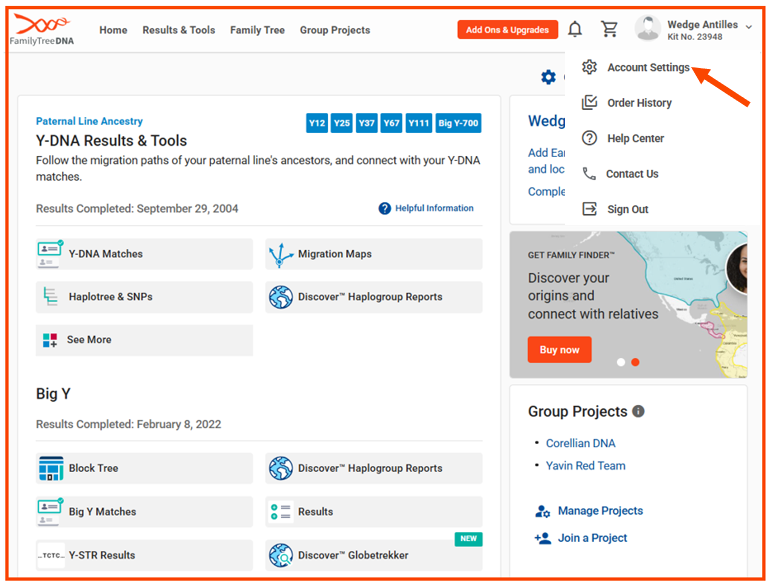Click the Y37 test badge
Image resolution: width=772 pixels, height=587 pixels.
tap(366, 123)
